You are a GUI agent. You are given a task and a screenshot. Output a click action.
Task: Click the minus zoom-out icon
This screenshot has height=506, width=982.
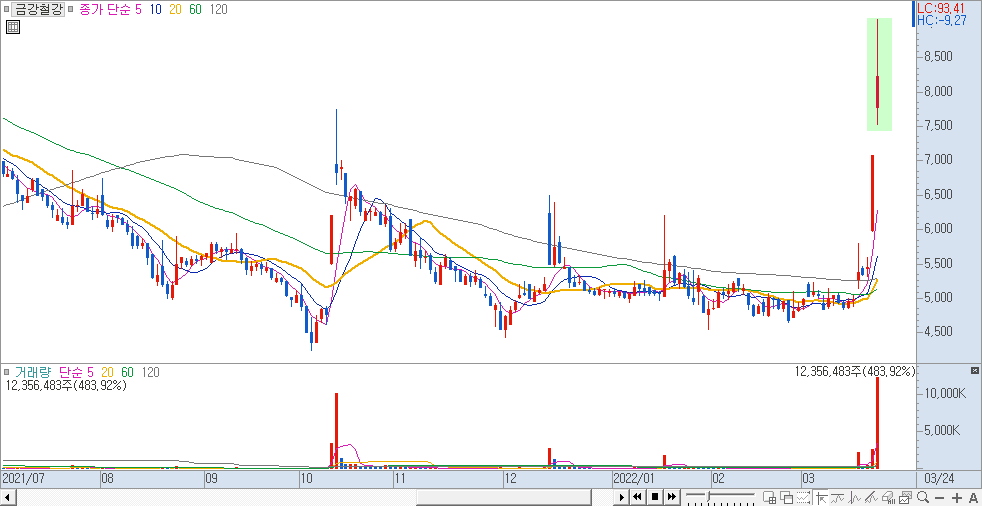[x=939, y=498]
